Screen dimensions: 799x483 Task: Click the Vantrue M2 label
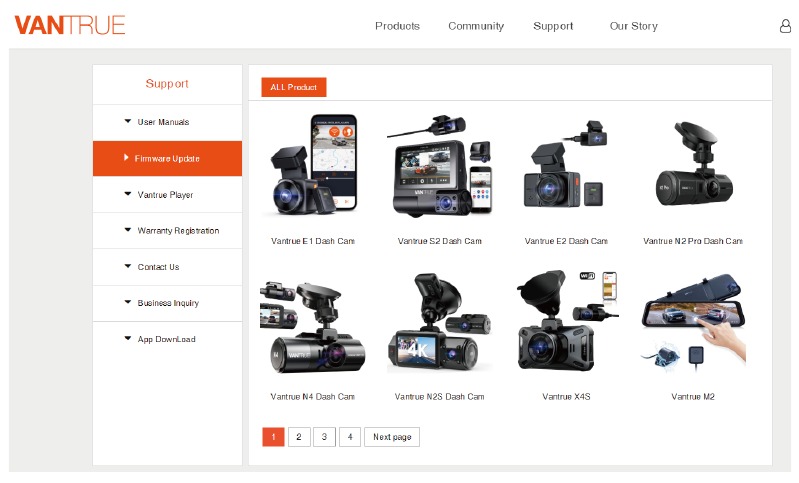693,396
